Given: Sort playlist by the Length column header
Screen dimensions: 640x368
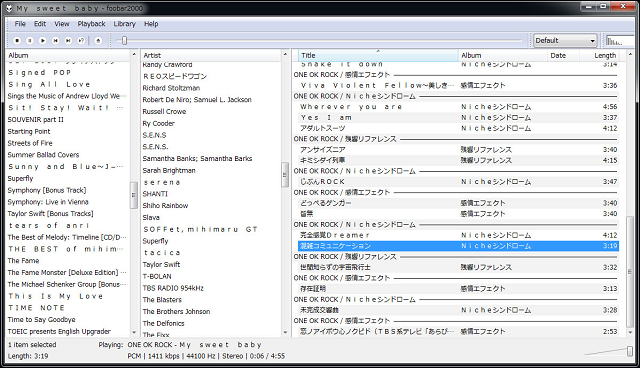Looking at the screenshot, I should click(599, 55).
